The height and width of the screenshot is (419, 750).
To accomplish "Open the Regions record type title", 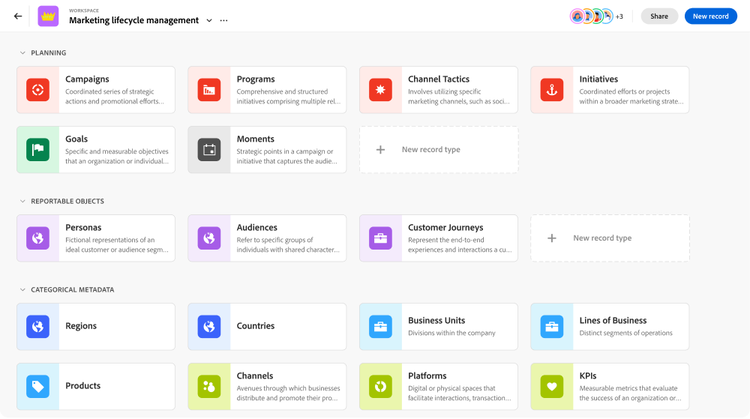I will point(81,326).
